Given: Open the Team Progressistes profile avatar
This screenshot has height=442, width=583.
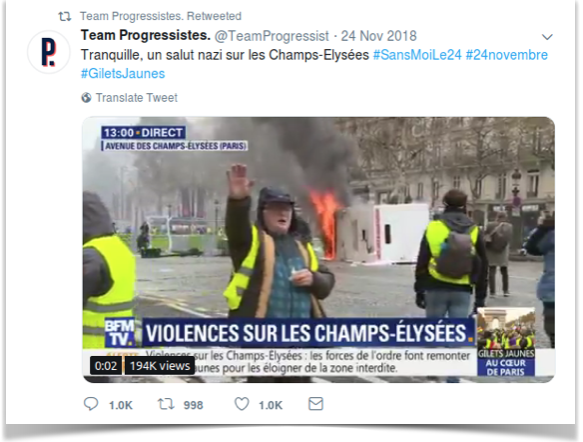Looking at the screenshot, I should 49,52.
